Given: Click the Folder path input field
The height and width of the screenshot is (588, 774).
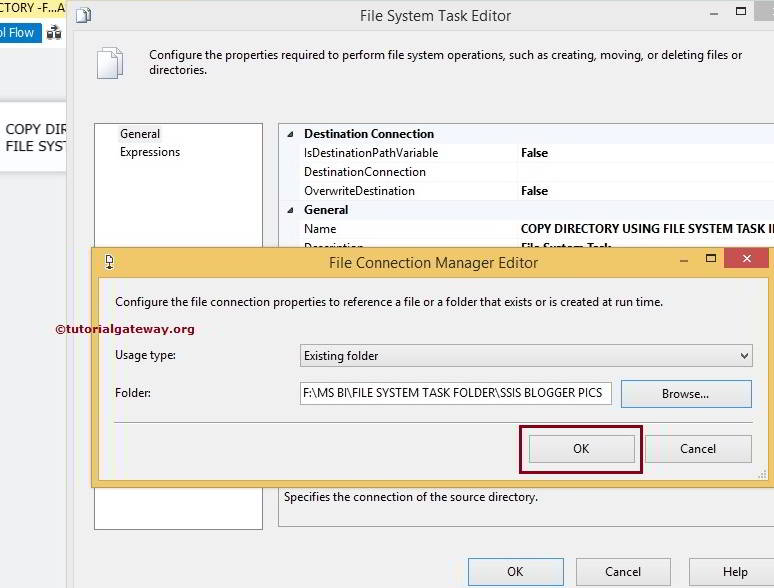Looking at the screenshot, I should pyautogui.click(x=456, y=393).
